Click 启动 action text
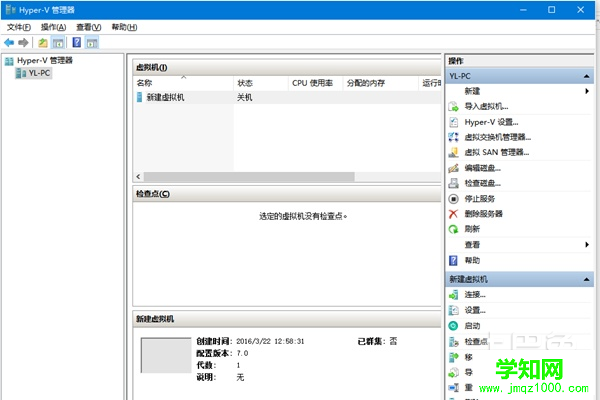This screenshot has width=600, height=400. coord(472,326)
